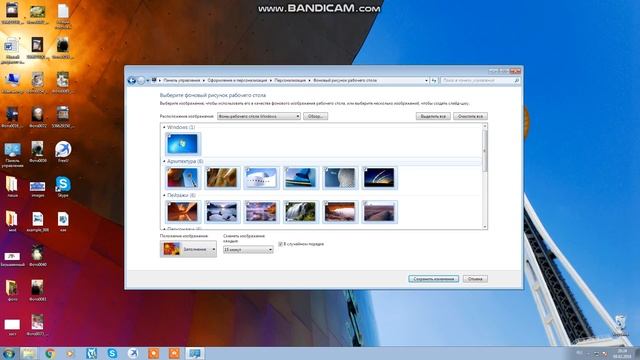The image size is (640, 360).
Task: Collapse the Пейзажи (6) wallpaper group
Action: [164, 196]
